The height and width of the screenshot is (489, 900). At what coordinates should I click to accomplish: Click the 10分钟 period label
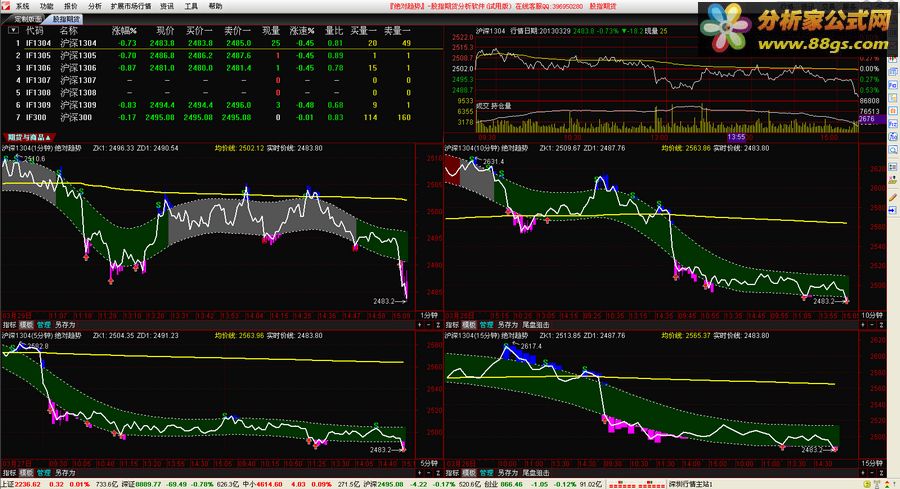tap(872, 316)
